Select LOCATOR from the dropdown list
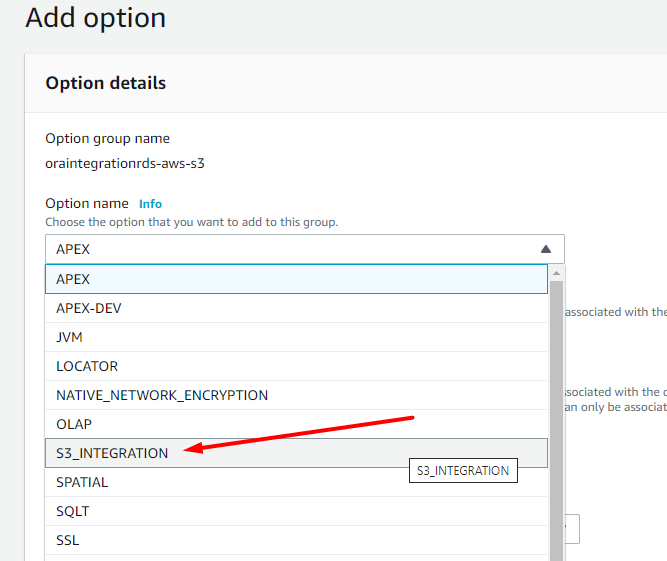Viewport: 667px width, 561px height. tap(296, 366)
